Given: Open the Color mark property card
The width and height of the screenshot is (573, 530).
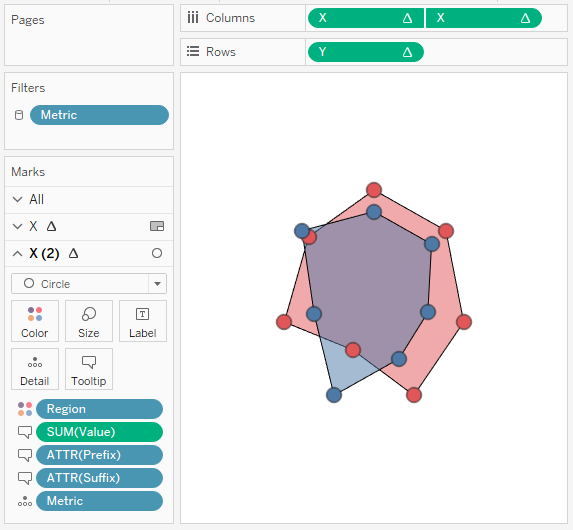Looking at the screenshot, I should 35,321.
